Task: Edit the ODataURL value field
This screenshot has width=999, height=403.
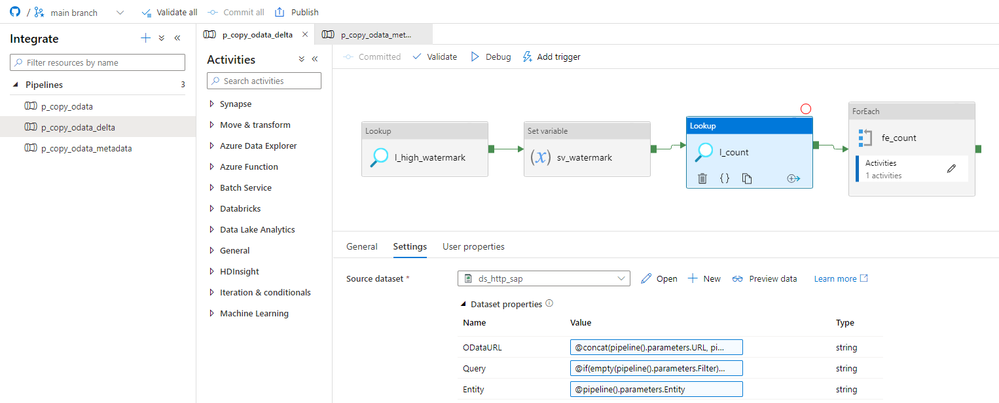Action: pyautogui.click(x=657, y=348)
